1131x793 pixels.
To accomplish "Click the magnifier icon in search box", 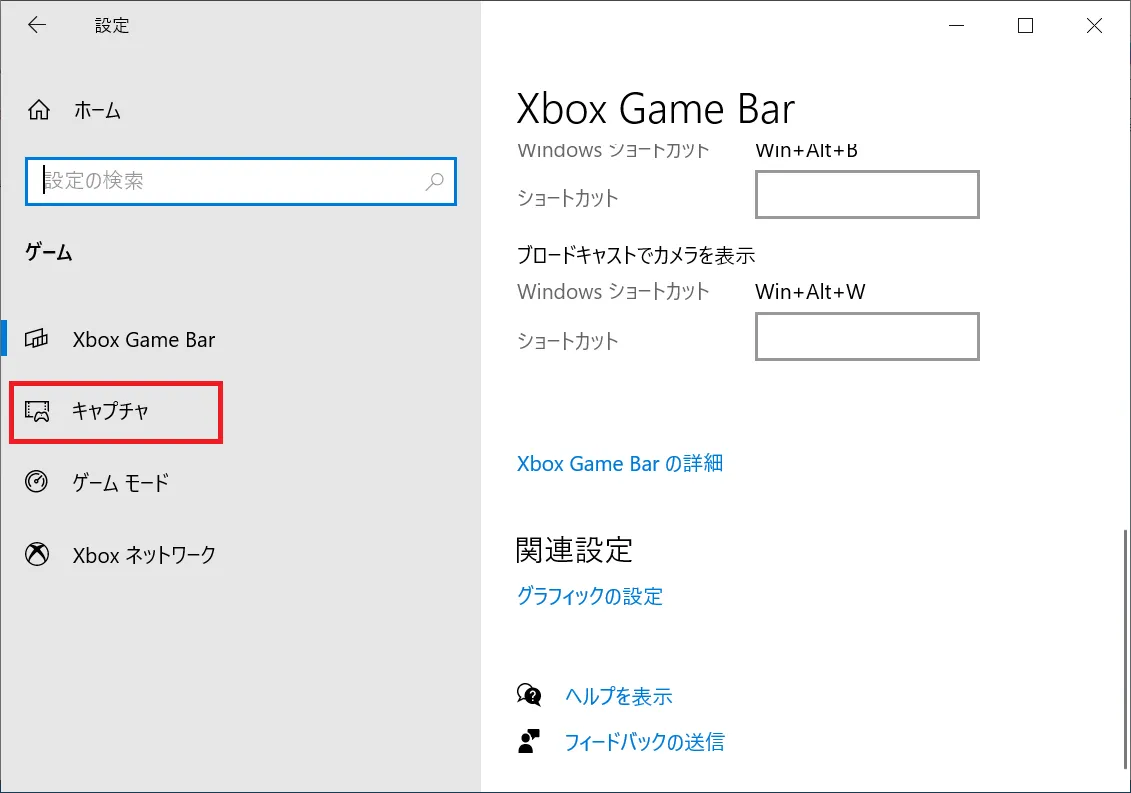I will (434, 181).
